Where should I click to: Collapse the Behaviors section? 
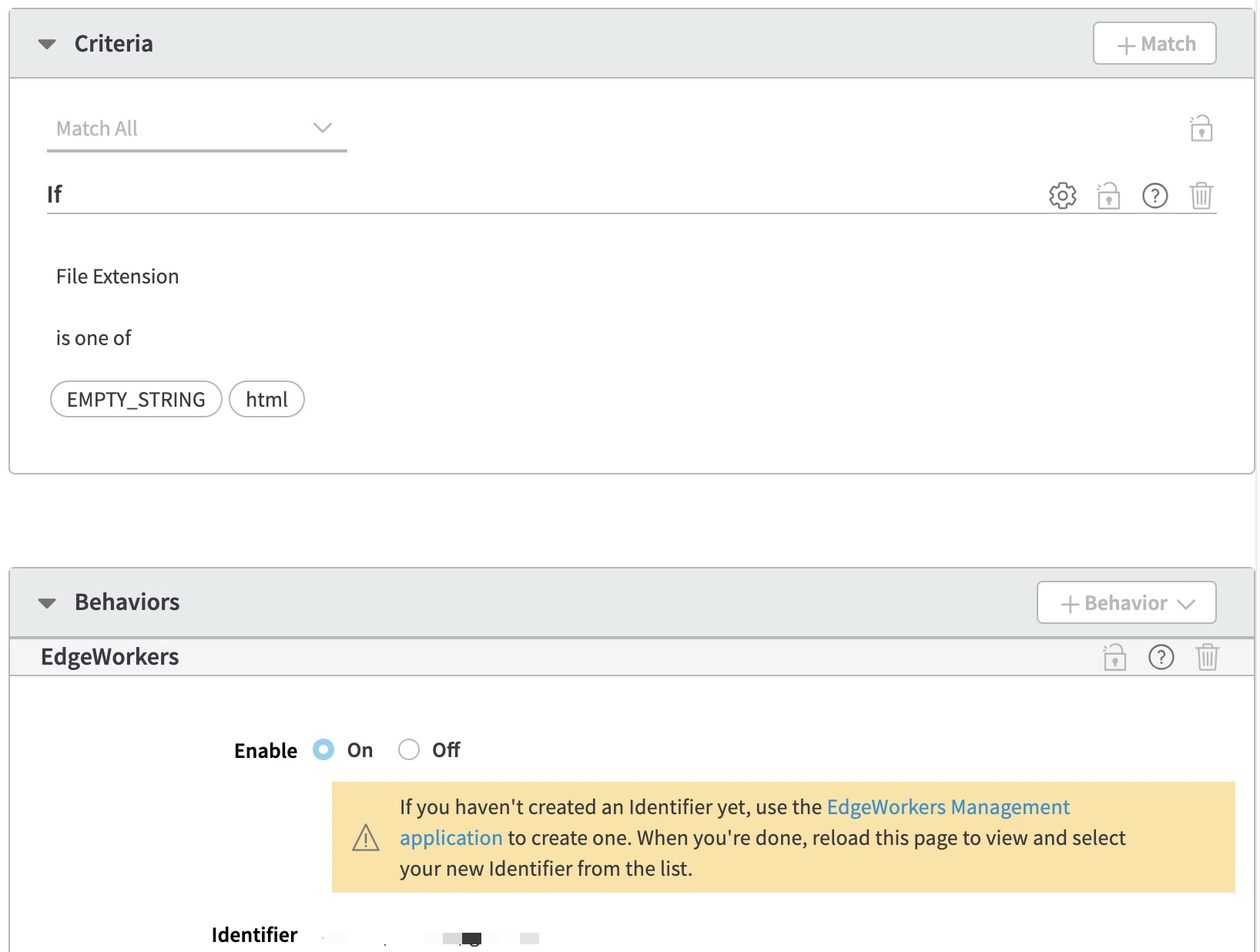[x=47, y=603]
